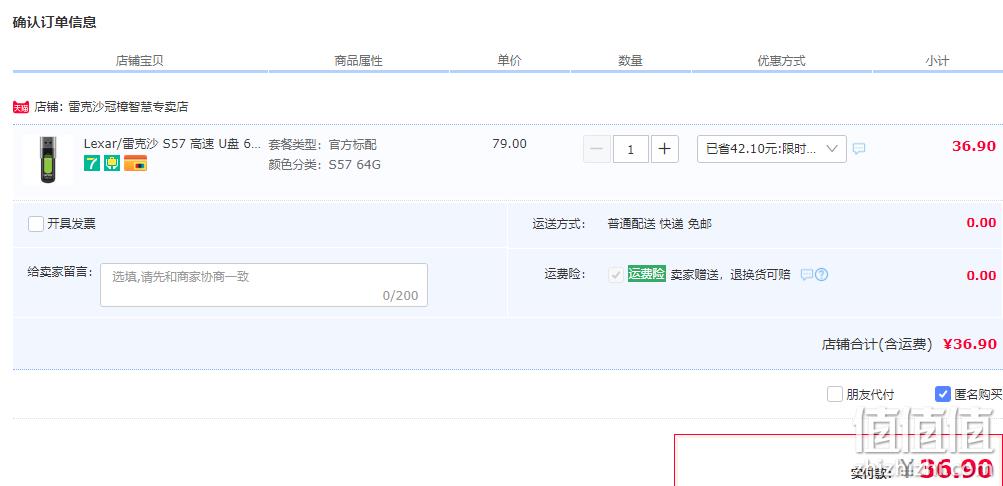Increase quantity with the plus button
Screen dimensions: 1003x486
pyautogui.click(x=665, y=149)
